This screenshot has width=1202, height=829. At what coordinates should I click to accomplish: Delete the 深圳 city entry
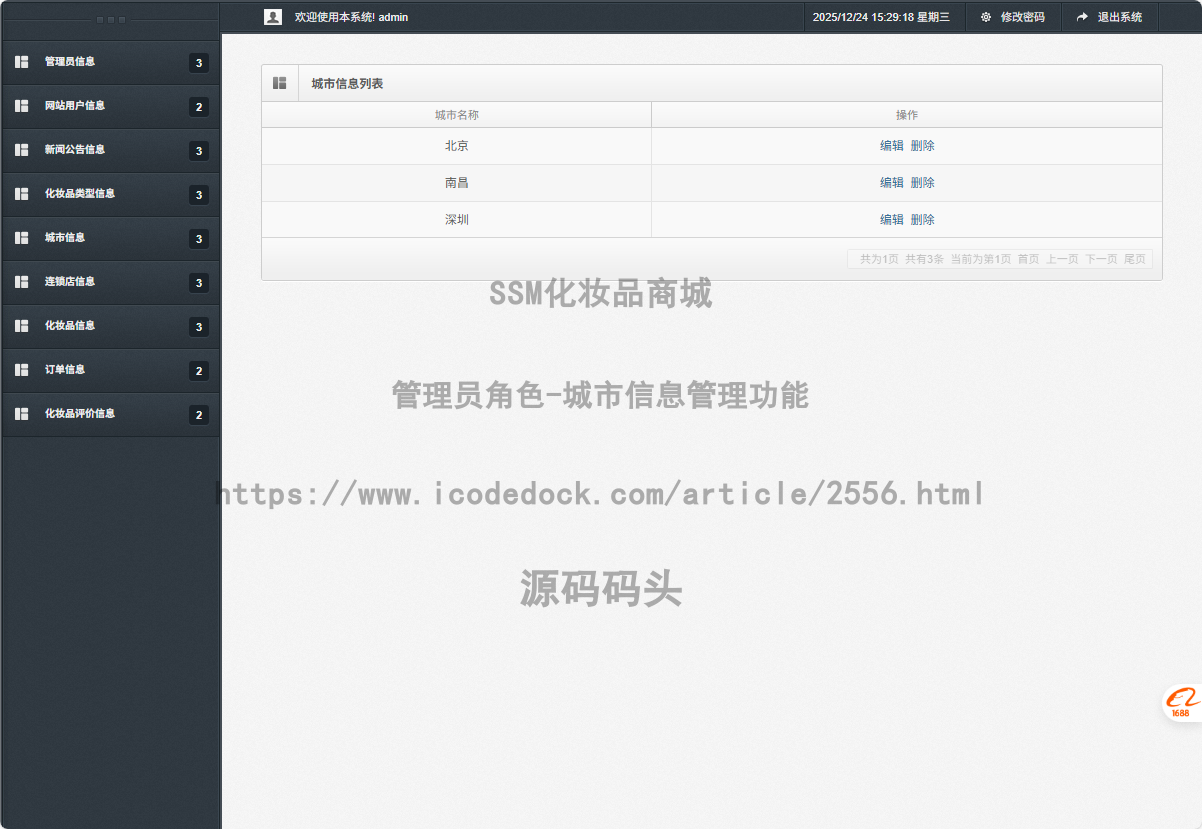click(x=923, y=220)
